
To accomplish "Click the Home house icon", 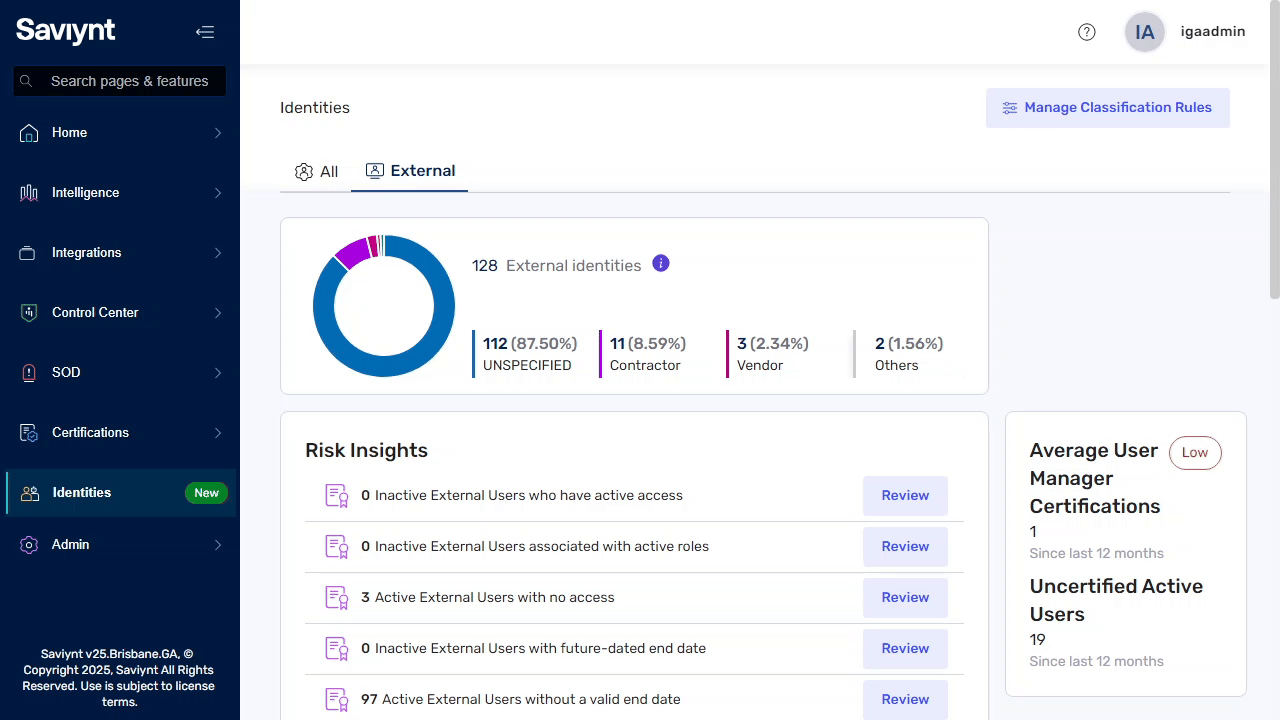I will (x=29, y=133).
